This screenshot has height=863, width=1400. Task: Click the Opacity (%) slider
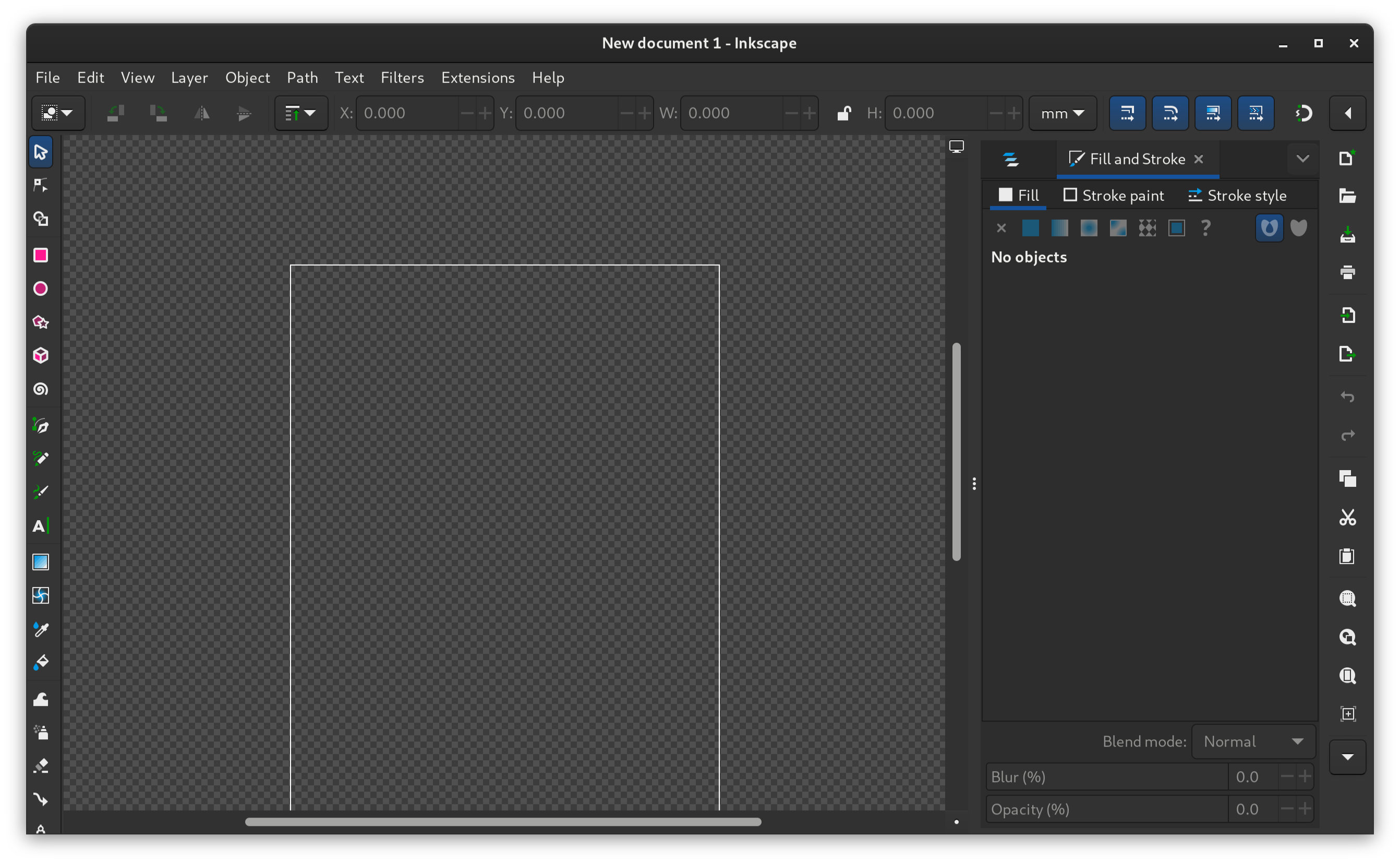(x=1106, y=809)
